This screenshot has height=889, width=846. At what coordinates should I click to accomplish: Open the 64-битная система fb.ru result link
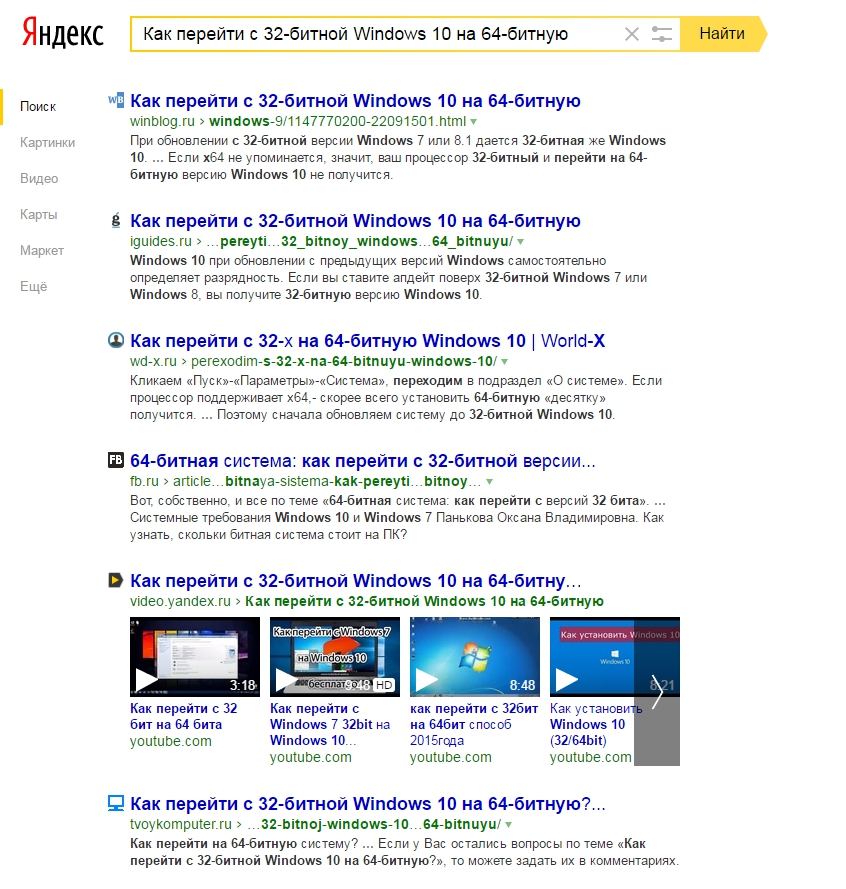coord(363,461)
